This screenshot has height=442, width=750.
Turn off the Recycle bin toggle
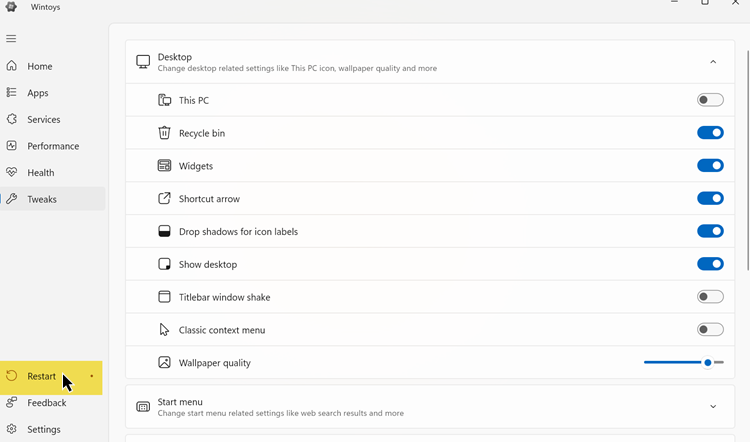coord(710,133)
